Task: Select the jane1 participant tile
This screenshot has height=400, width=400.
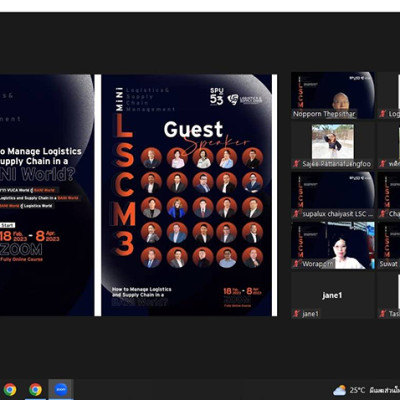Action: click(333, 295)
